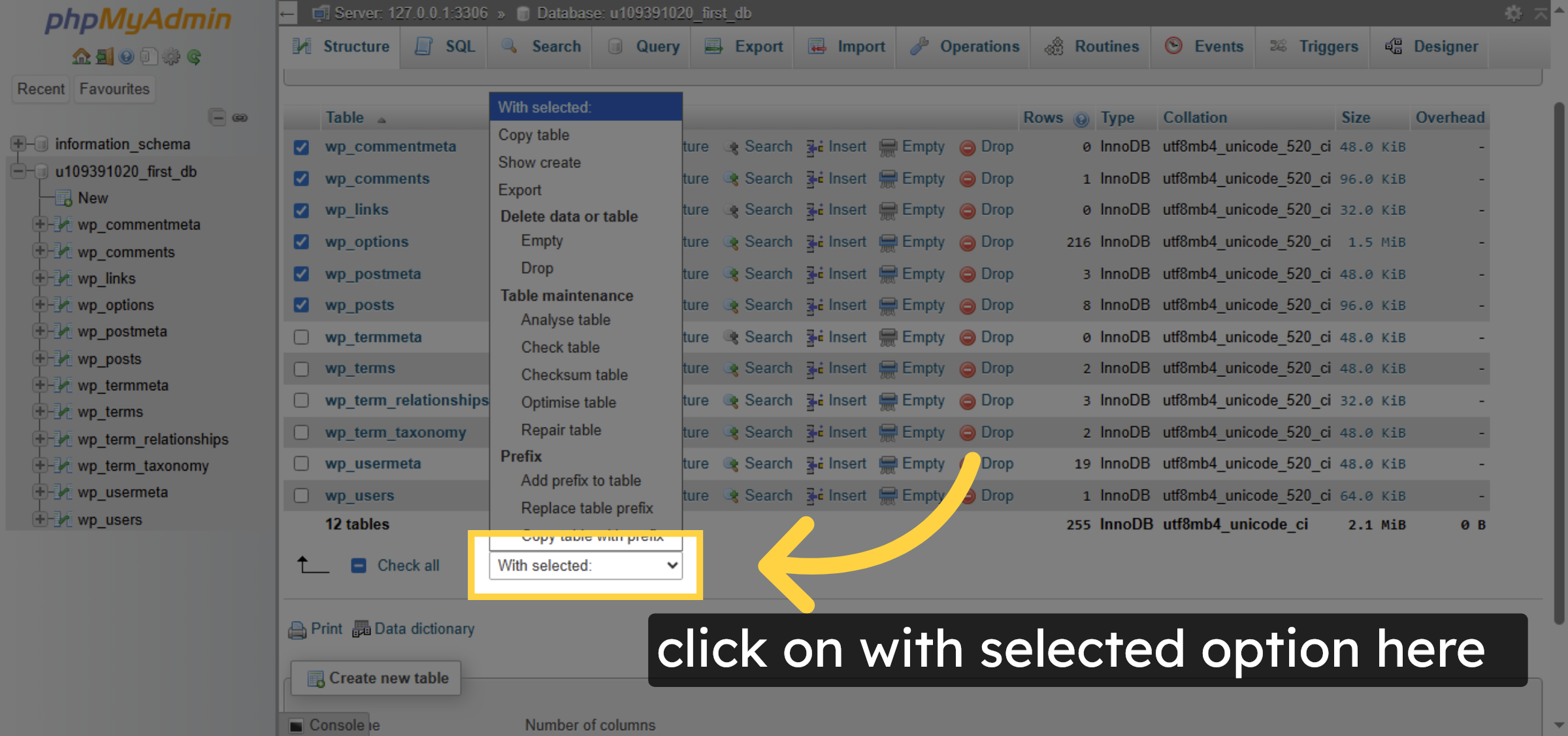Open settings gear icon in top right
Image resolution: width=1568 pixels, height=736 pixels.
click(1513, 13)
